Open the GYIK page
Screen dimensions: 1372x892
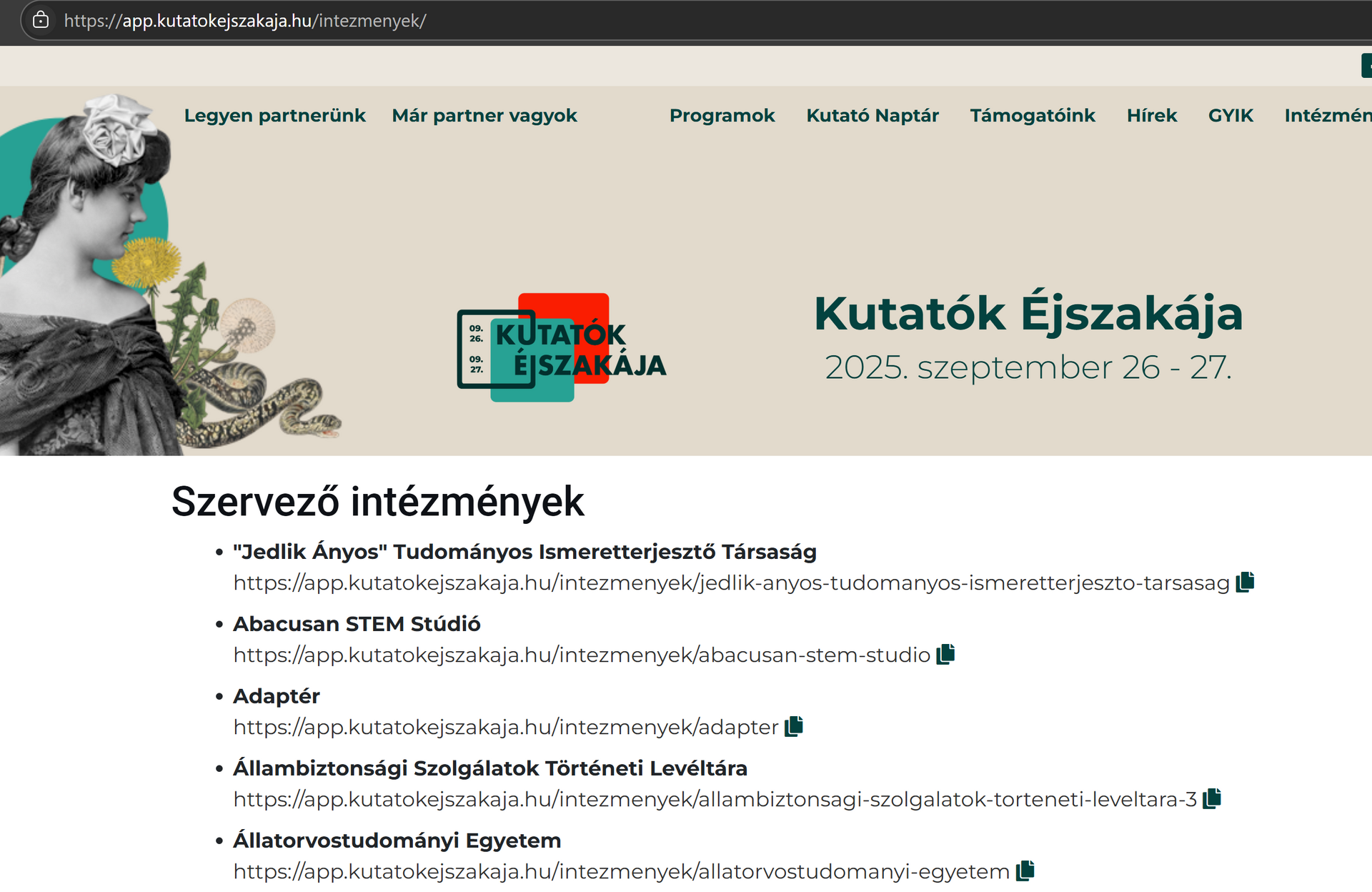(1230, 116)
